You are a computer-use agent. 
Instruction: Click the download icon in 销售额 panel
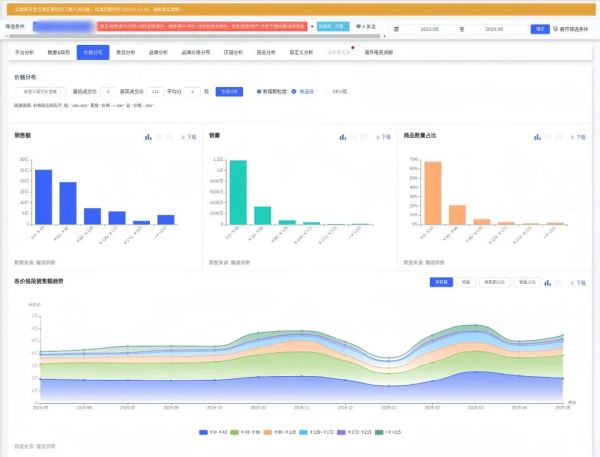tap(187, 136)
